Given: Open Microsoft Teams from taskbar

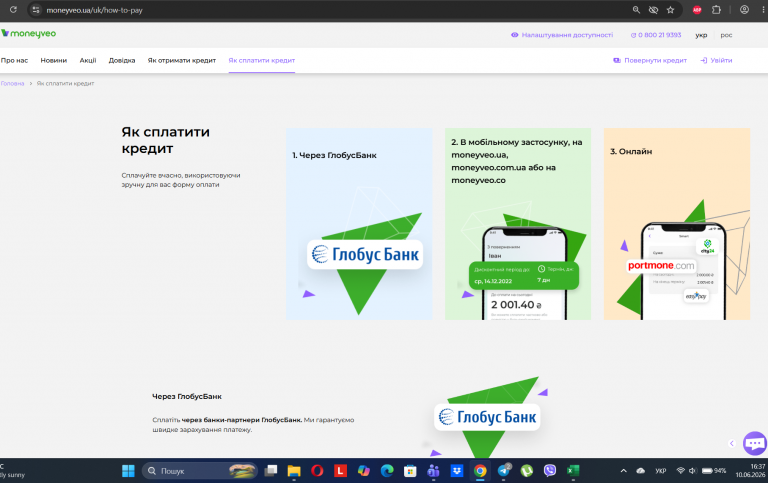Looking at the screenshot, I should click(433, 471).
